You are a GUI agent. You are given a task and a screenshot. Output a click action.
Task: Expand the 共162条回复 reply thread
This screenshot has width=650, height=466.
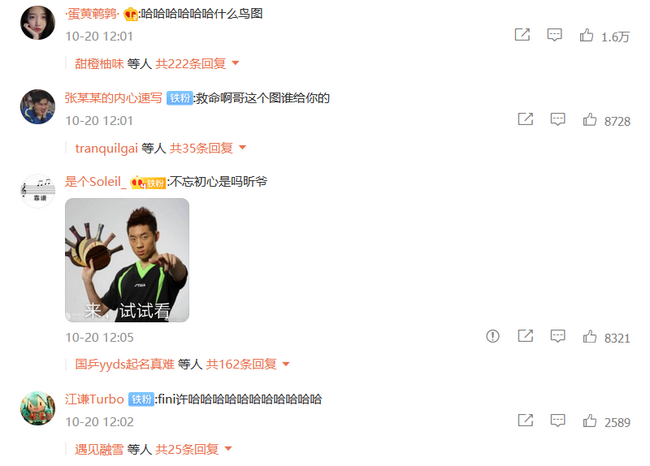[247, 364]
